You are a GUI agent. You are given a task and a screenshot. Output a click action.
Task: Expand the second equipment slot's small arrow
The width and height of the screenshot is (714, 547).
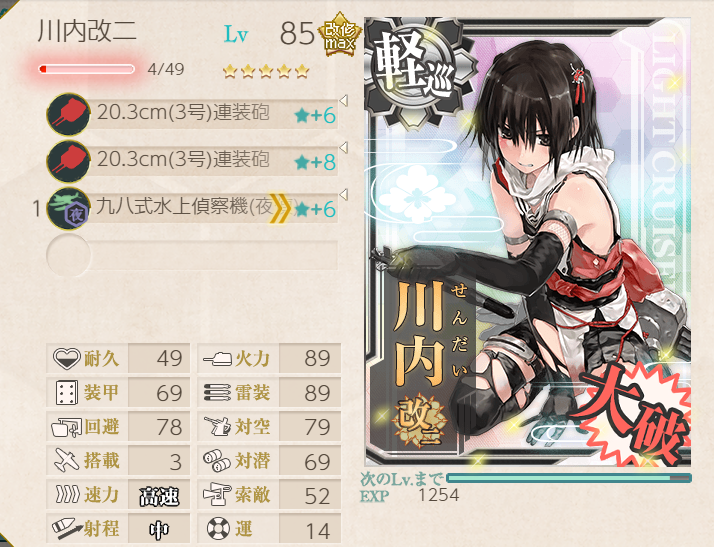click(344, 148)
